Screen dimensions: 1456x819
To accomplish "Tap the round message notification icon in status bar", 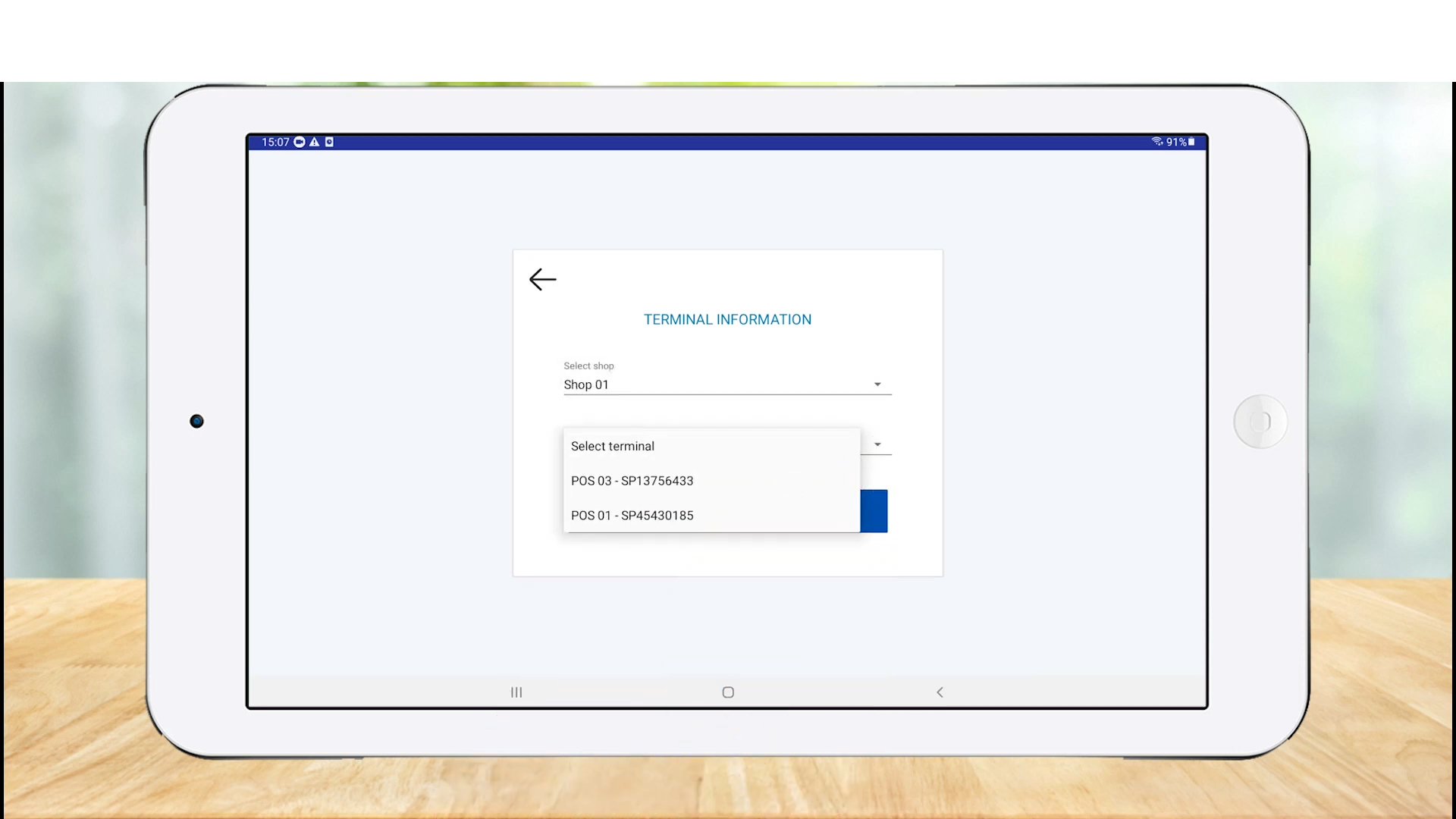I will pyautogui.click(x=300, y=142).
